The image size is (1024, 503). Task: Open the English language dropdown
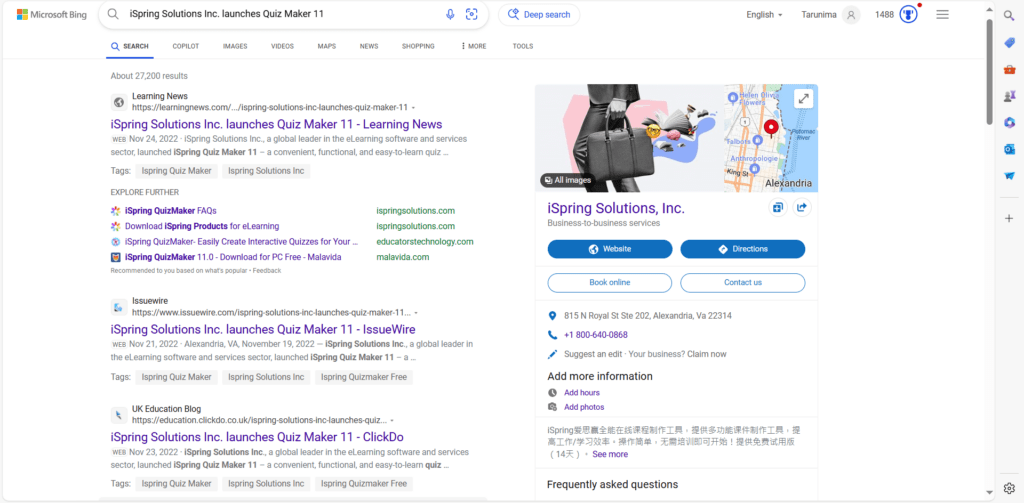765,15
